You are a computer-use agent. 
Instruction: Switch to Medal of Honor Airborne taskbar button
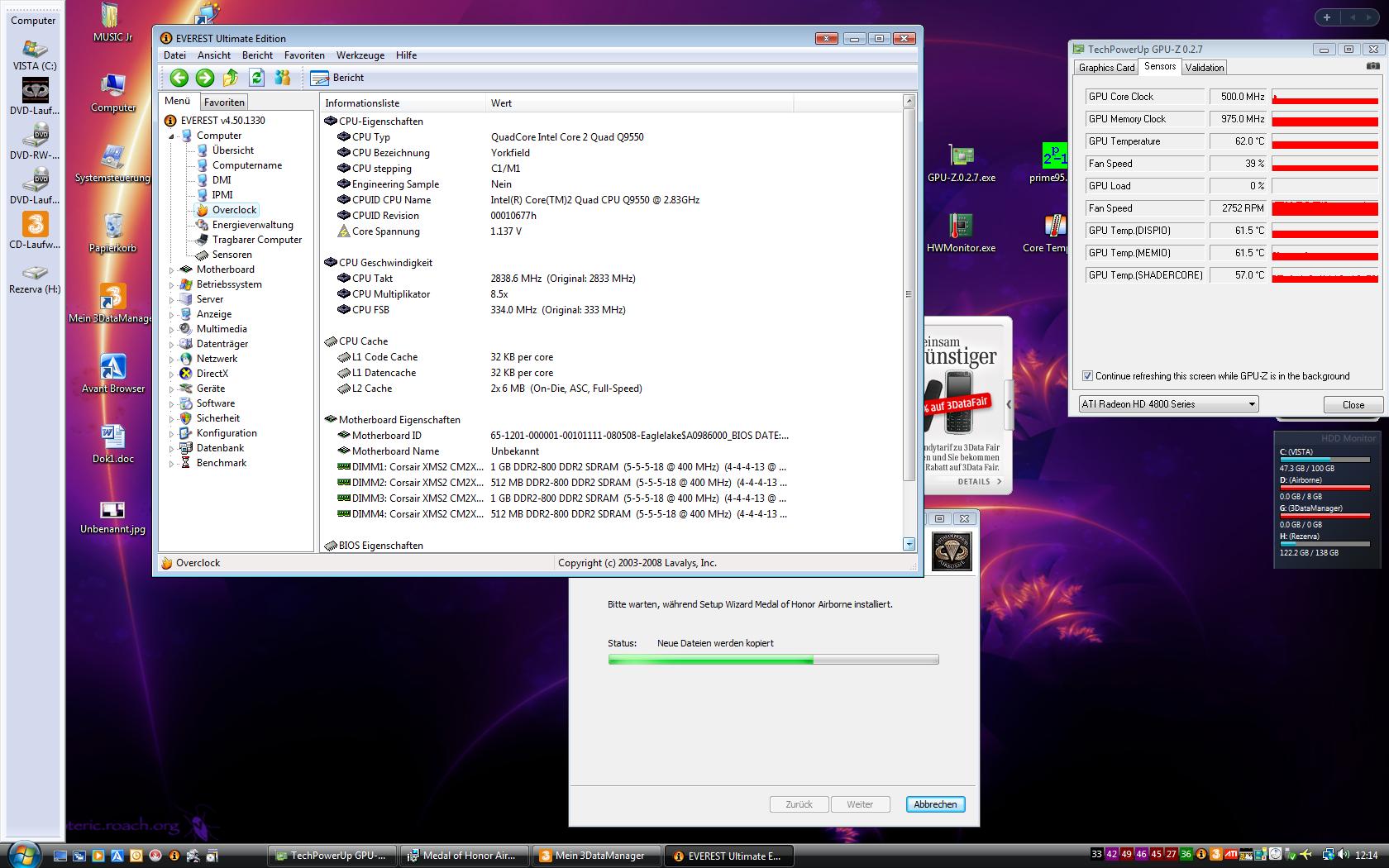[465, 856]
